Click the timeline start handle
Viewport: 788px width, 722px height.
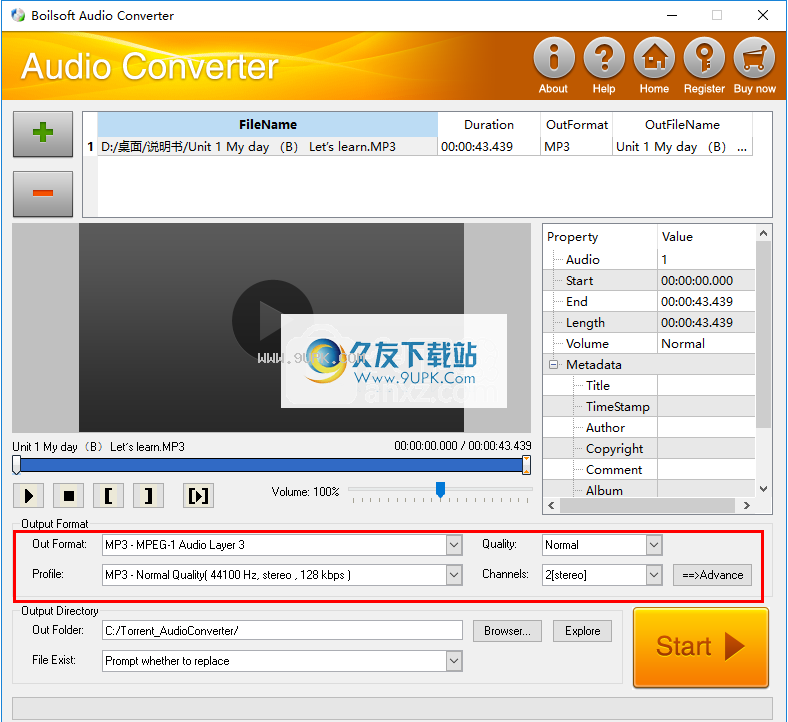point(17,465)
